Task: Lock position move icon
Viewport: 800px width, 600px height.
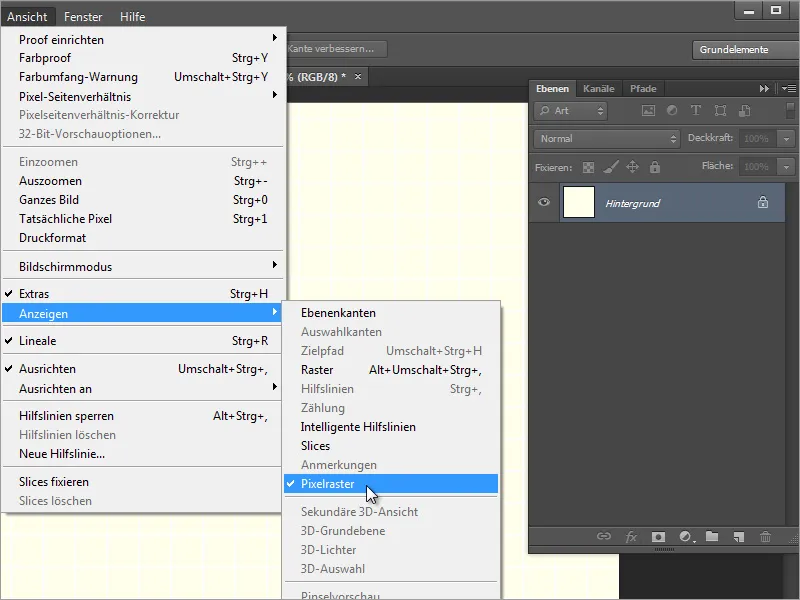Action: click(633, 167)
